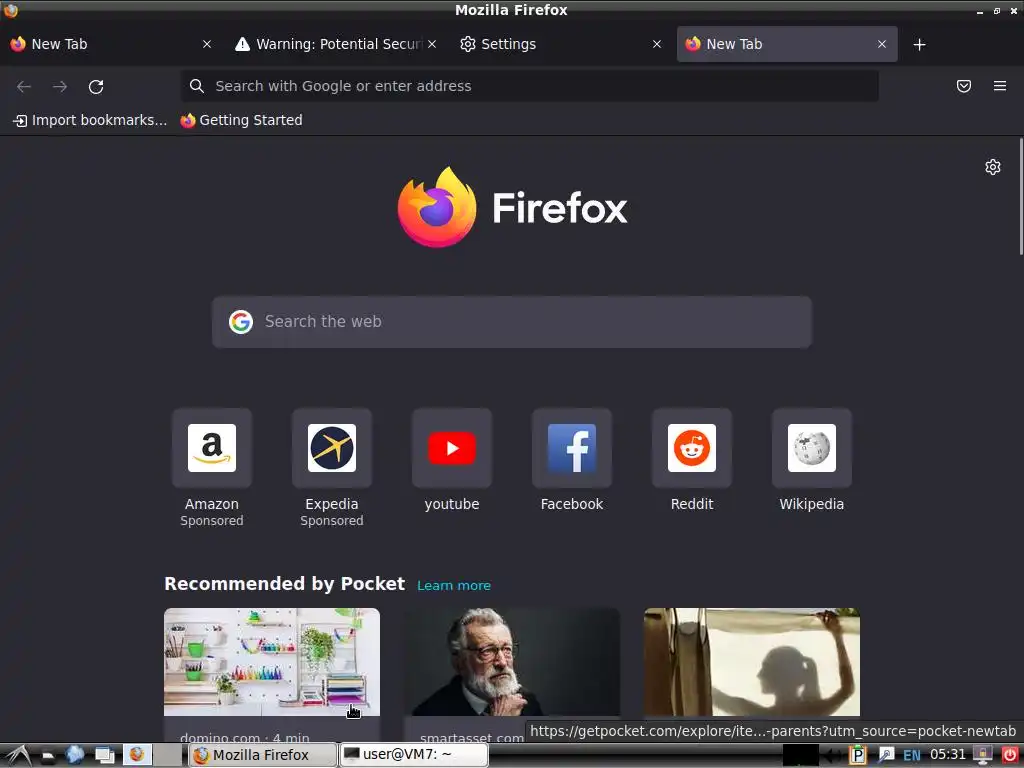Open the silhouette curtain Pocket story thumbnail
This screenshot has width=1024, height=768.
752,662
